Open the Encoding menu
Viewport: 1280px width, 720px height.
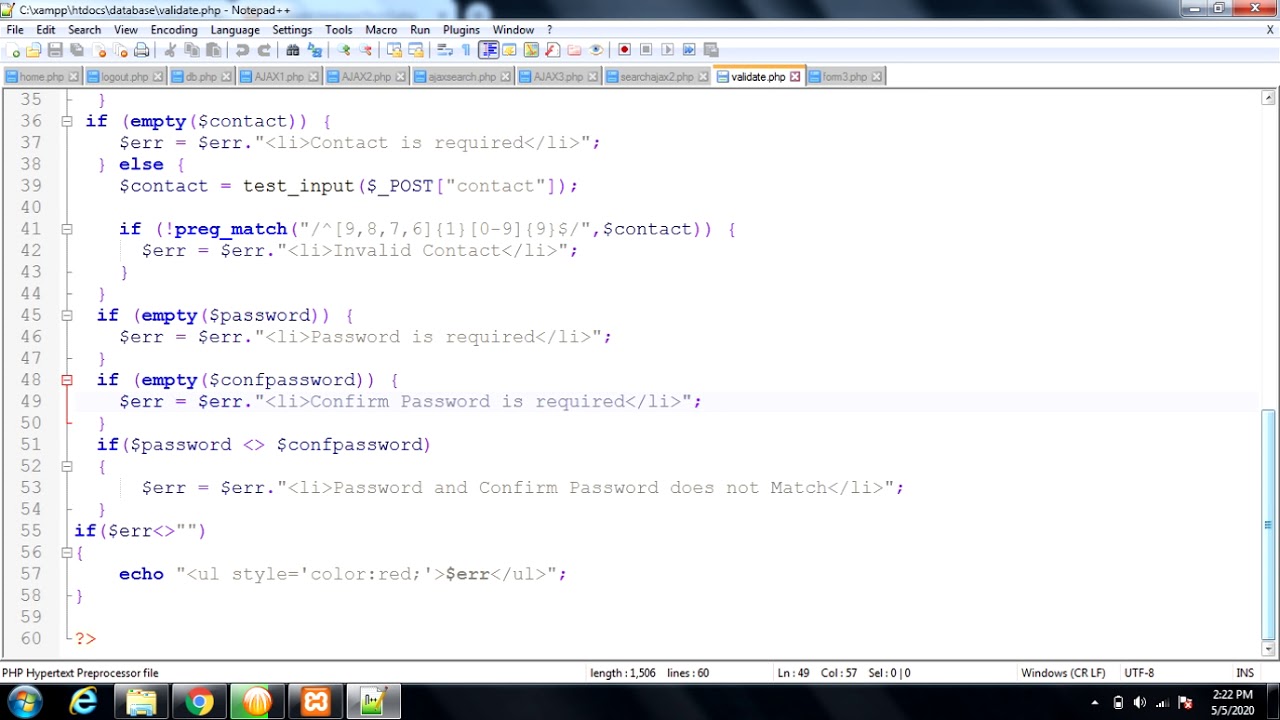click(x=174, y=30)
